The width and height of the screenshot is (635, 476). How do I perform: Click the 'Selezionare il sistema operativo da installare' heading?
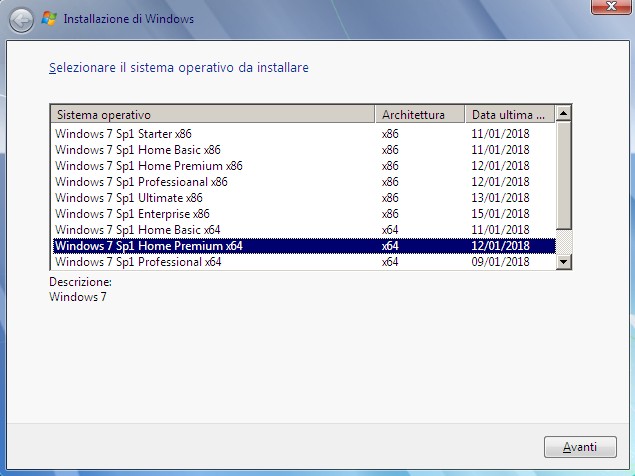pyautogui.click(x=179, y=68)
